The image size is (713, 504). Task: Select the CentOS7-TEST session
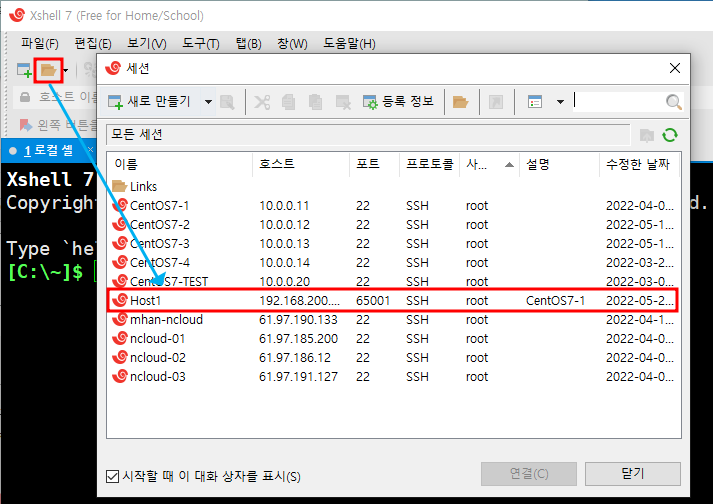[394, 281]
